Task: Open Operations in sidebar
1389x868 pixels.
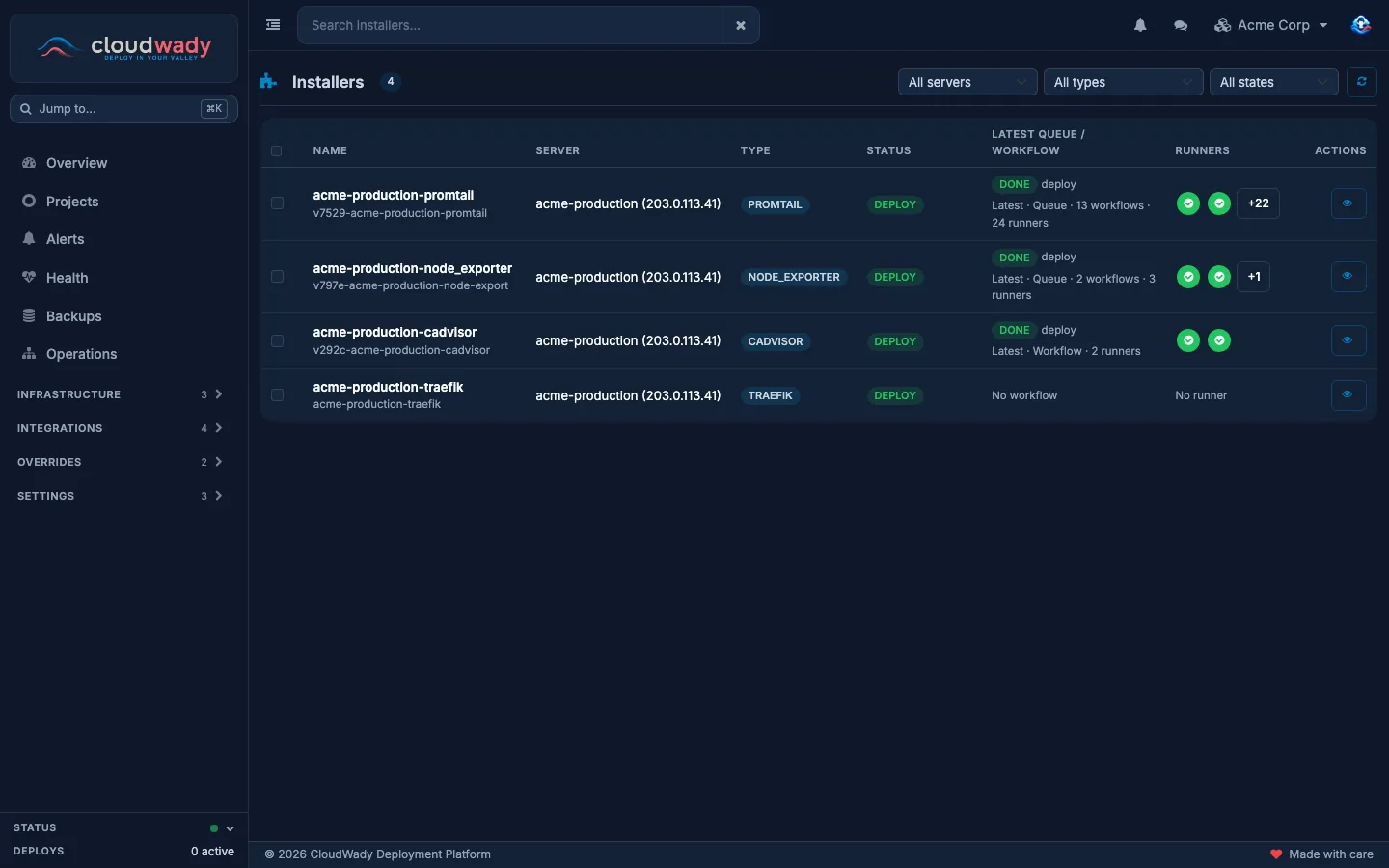Action: pos(123,354)
